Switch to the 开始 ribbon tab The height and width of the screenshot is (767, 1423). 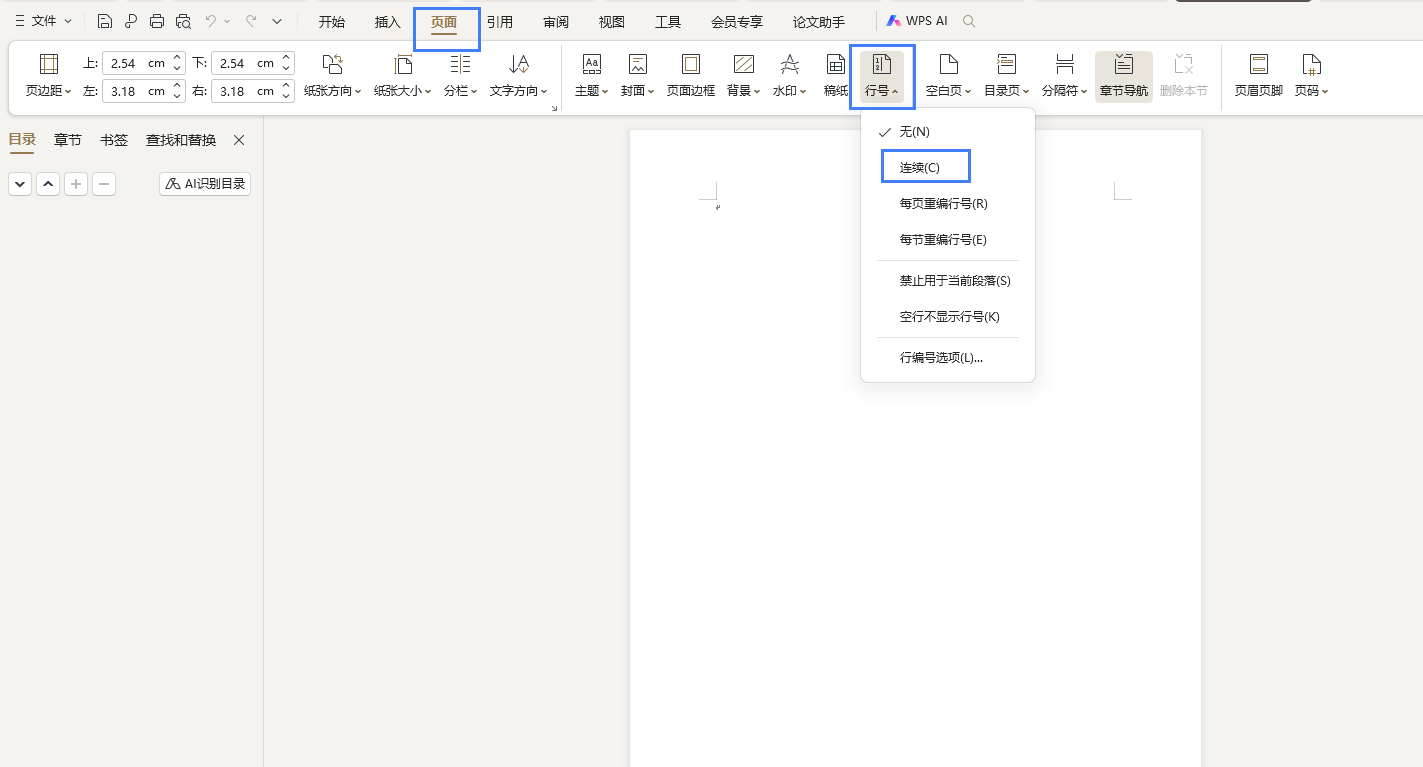coord(332,22)
